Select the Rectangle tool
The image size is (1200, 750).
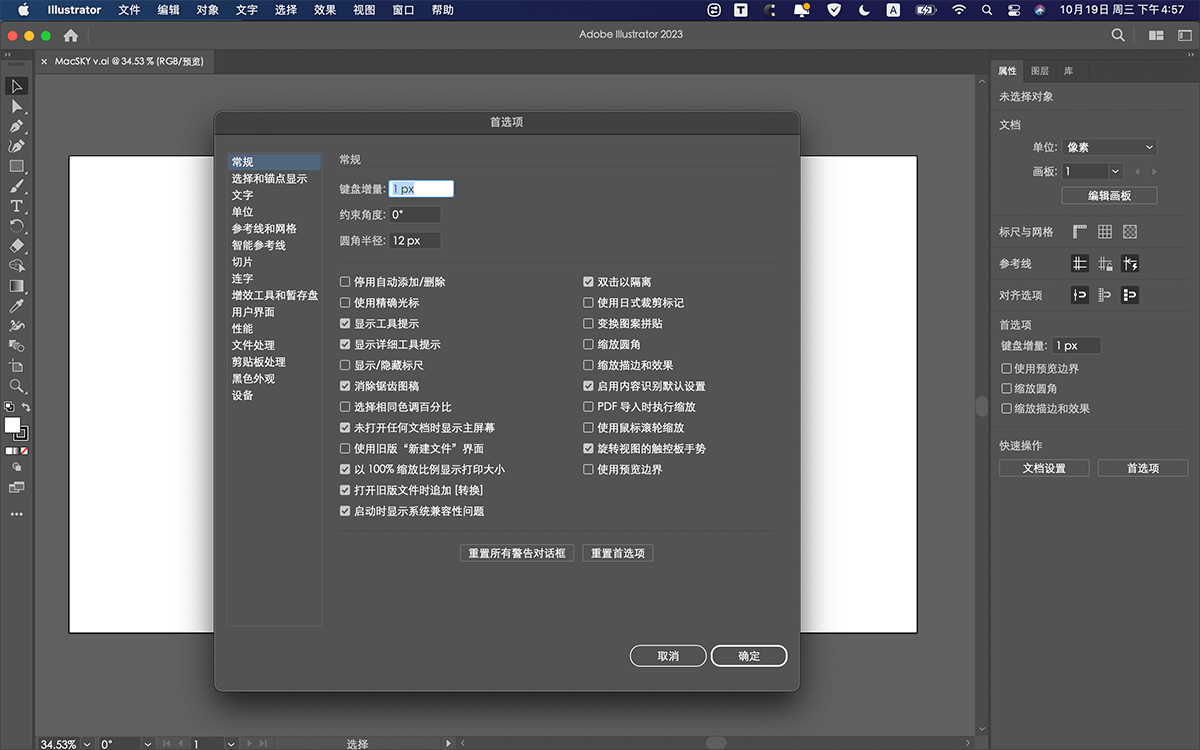(17, 167)
